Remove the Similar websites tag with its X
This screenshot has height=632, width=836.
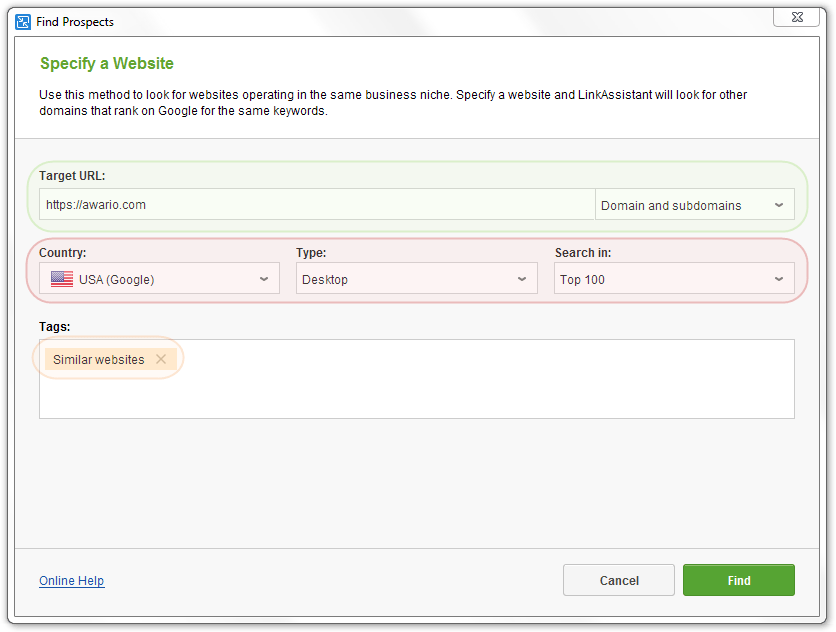[x=161, y=360]
